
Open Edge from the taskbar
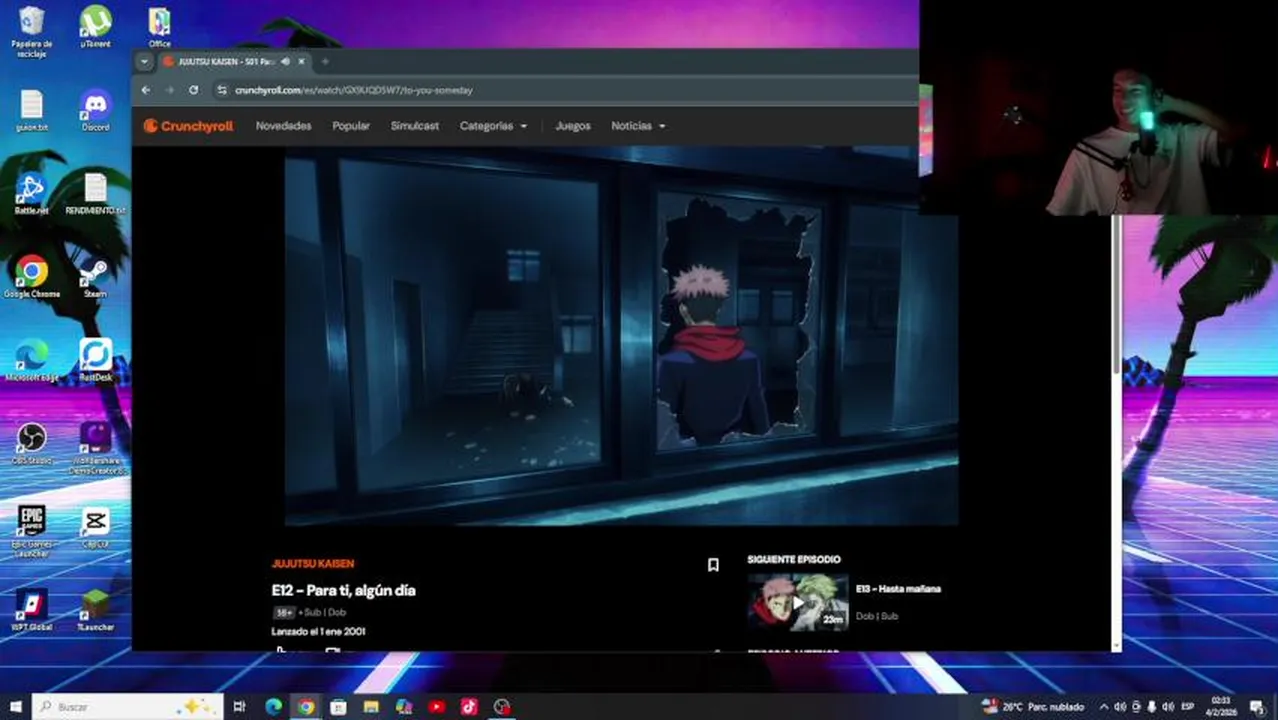[273, 707]
